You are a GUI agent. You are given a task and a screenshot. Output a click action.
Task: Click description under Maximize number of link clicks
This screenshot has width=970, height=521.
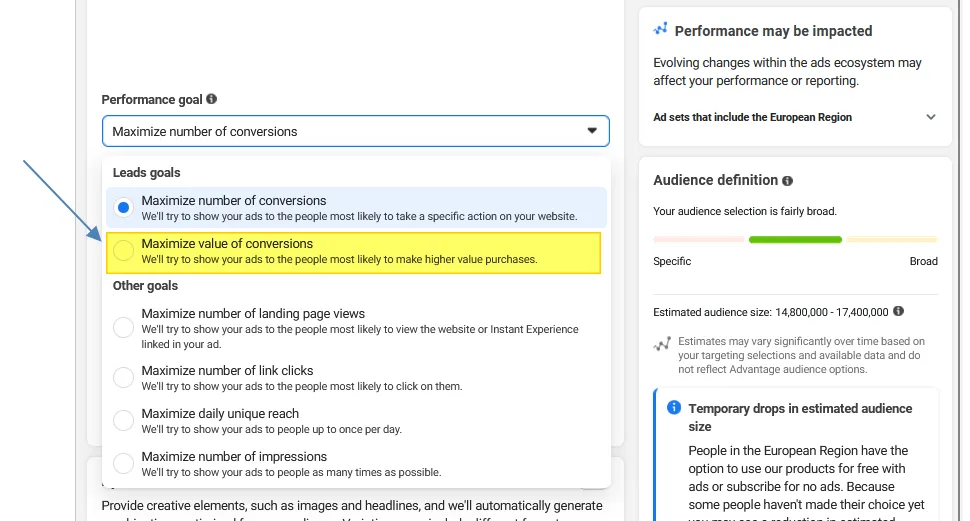click(x=302, y=386)
